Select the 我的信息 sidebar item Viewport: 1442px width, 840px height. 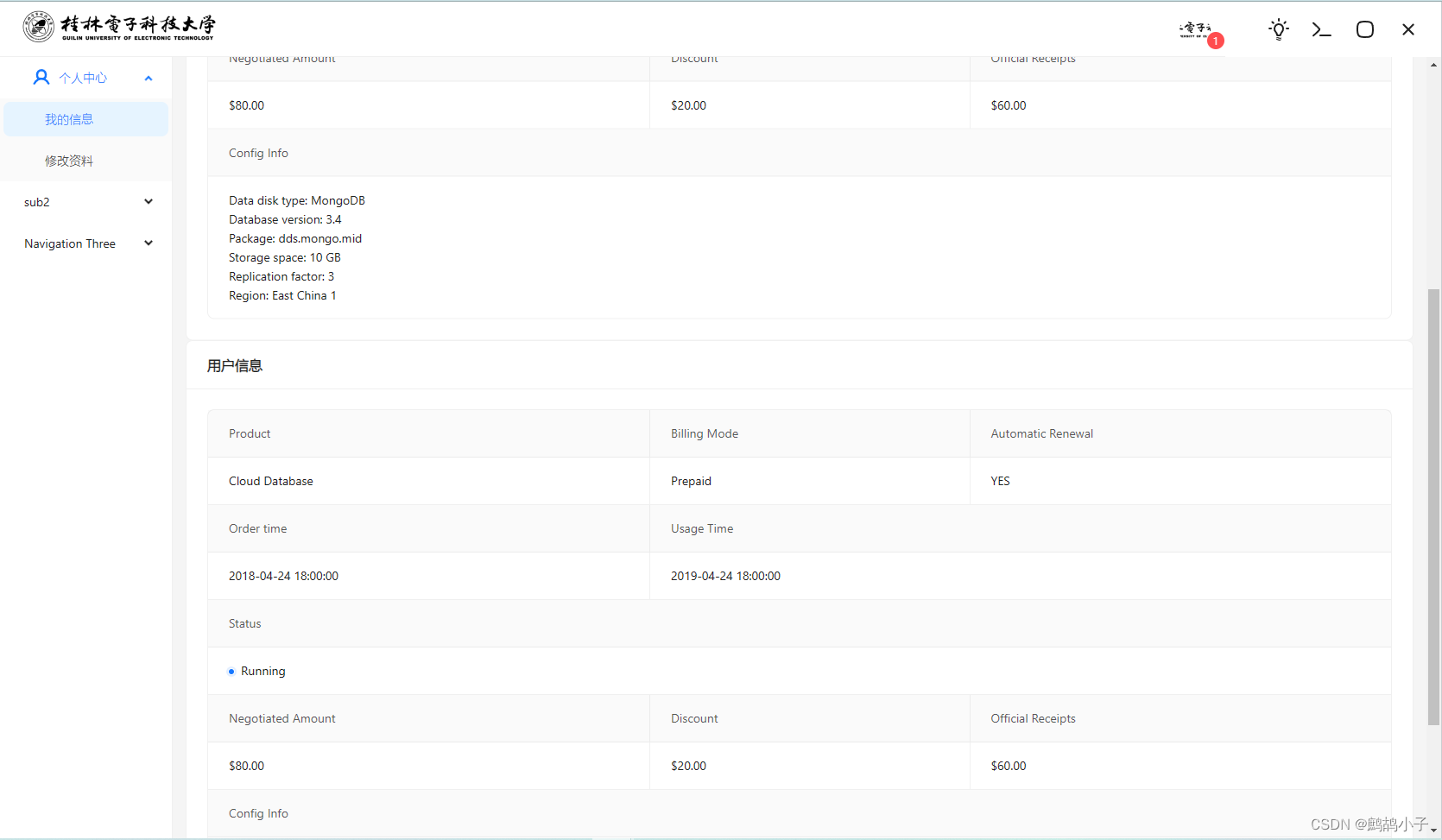[69, 118]
